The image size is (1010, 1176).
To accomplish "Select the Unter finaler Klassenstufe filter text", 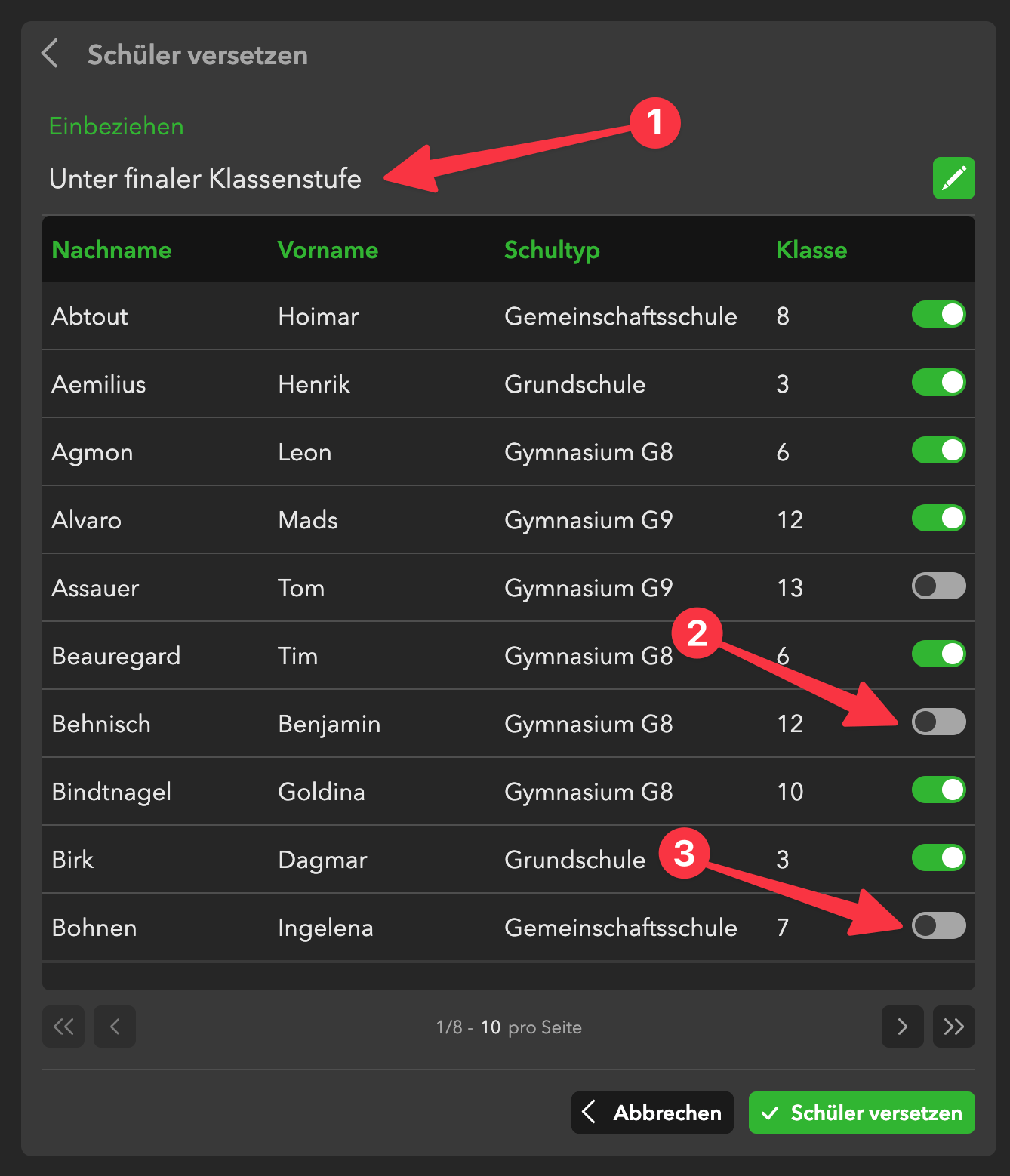I will 205,179.
